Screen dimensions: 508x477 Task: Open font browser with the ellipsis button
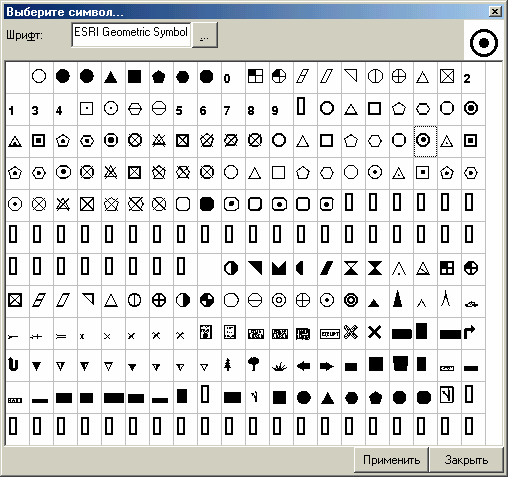(x=205, y=35)
